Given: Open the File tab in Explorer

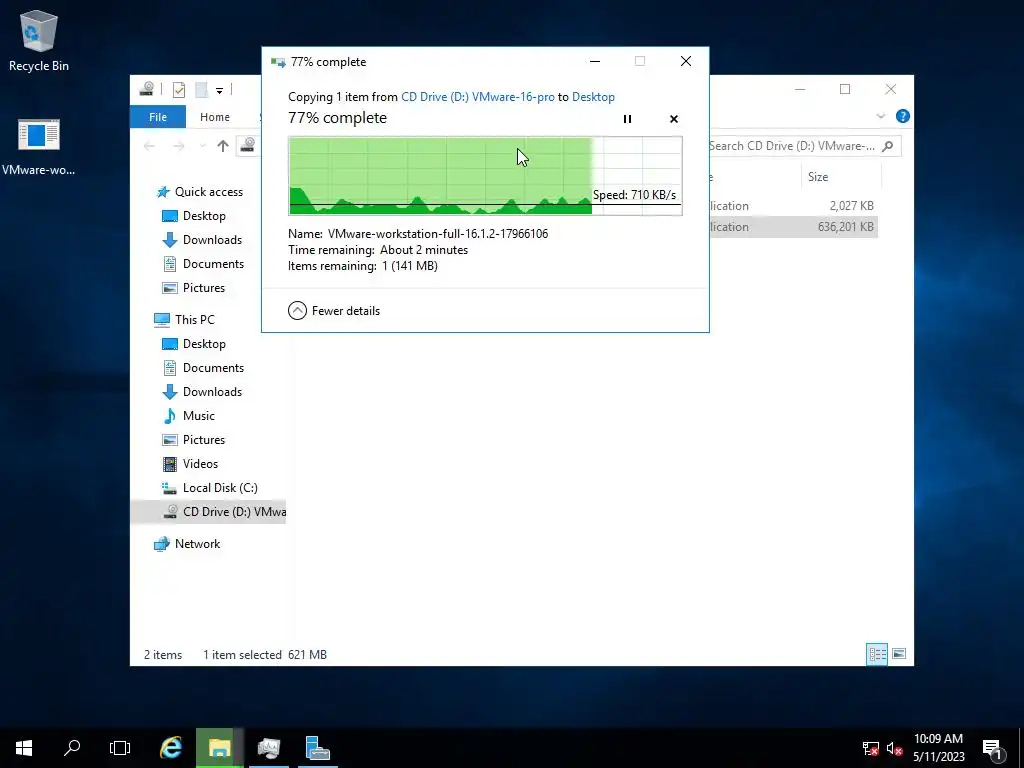Looking at the screenshot, I should [x=158, y=117].
